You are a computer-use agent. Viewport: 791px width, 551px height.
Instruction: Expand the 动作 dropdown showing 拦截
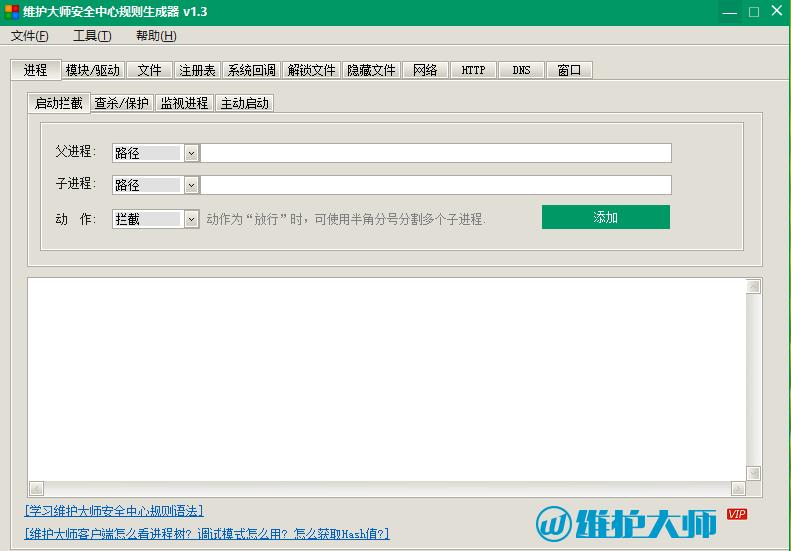click(191, 219)
